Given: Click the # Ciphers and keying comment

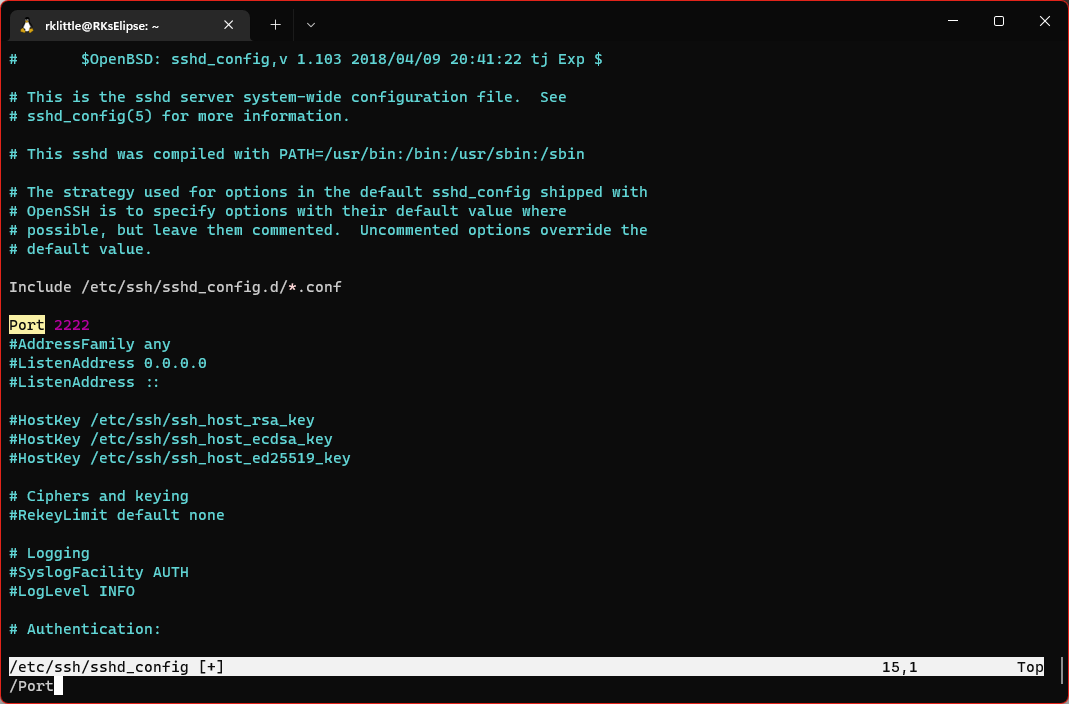Looking at the screenshot, I should [99, 496].
